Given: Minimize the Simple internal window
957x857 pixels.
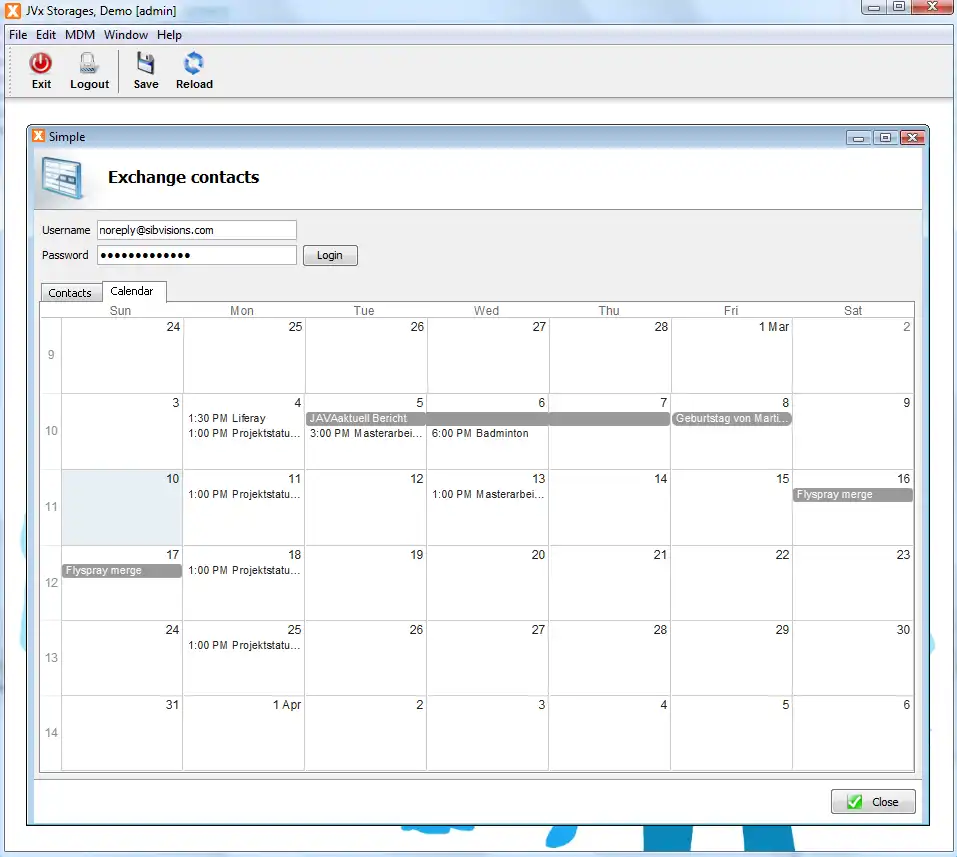Looking at the screenshot, I should point(858,138).
